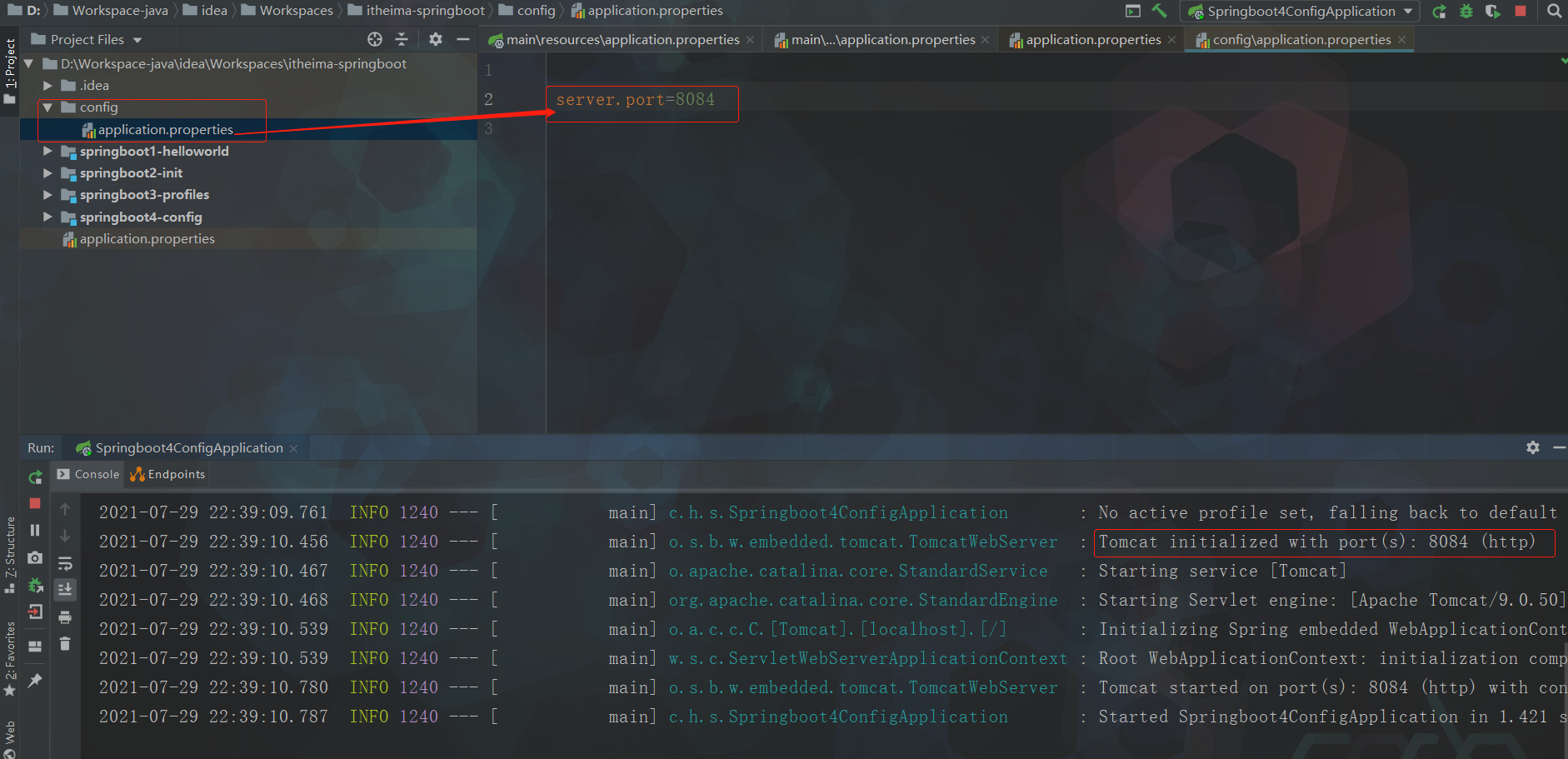Expand the springboot1-helloworld module
Image resolution: width=1568 pixels, height=759 pixels.
47,151
